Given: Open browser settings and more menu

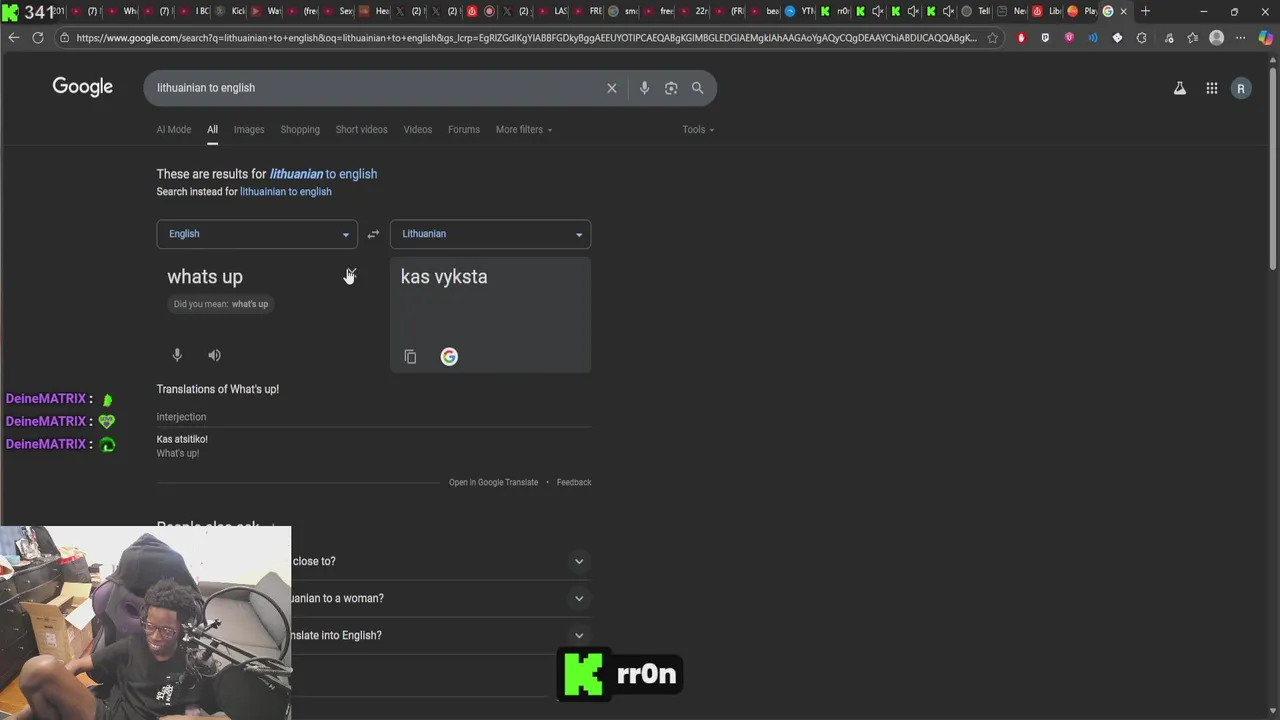Looking at the screenshot, I should click(1241, 38).
